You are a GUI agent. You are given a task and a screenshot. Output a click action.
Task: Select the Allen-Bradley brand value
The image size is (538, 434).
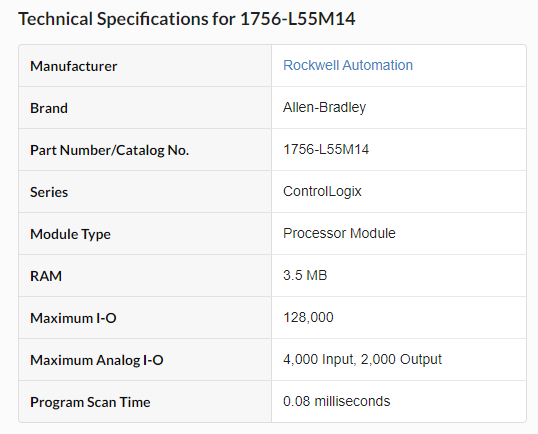324,107
